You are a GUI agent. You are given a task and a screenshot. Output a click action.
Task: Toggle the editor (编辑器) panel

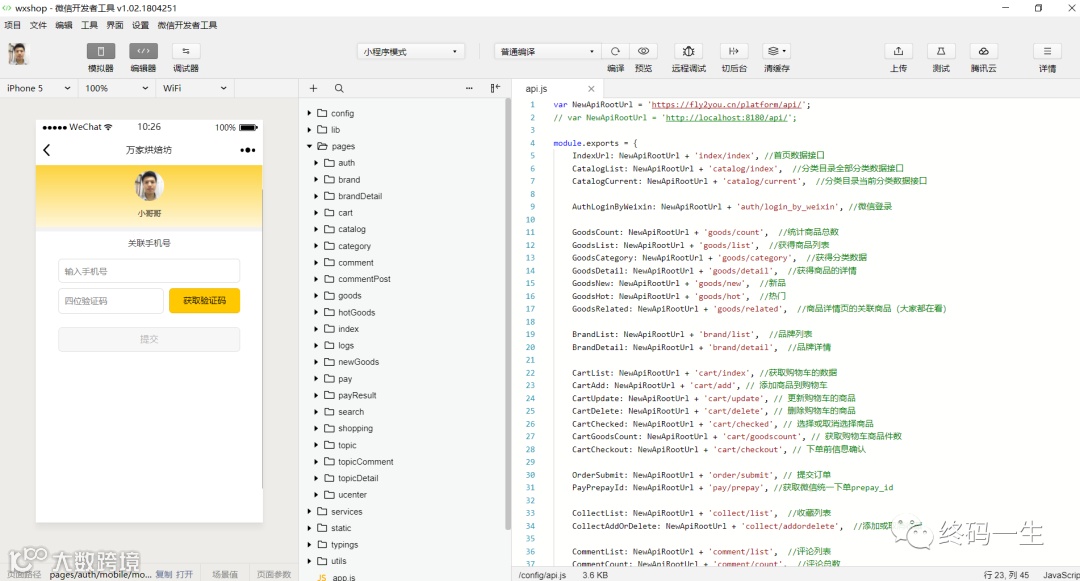(x=143, y=51)
